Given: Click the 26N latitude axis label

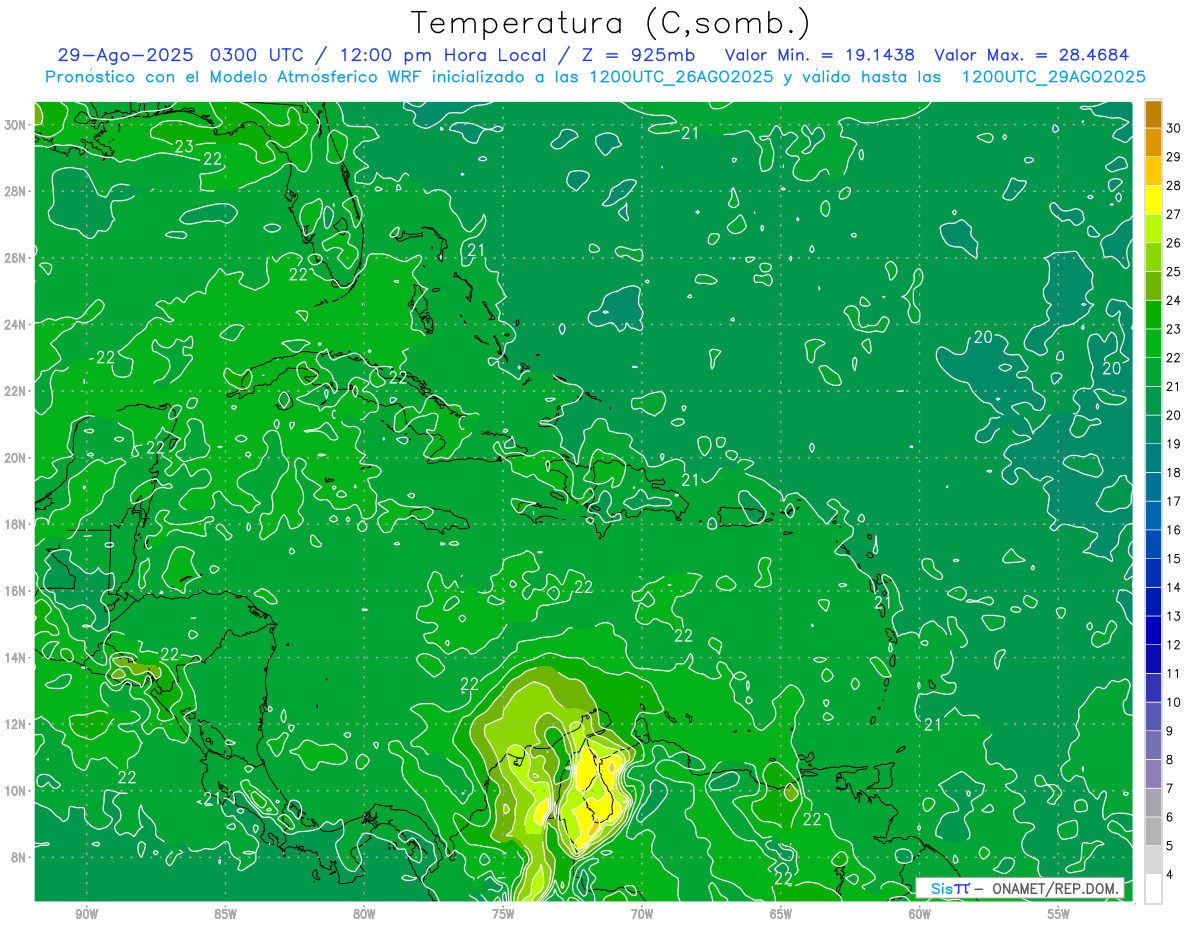Looking at the screenshot, I should point(16,257).
